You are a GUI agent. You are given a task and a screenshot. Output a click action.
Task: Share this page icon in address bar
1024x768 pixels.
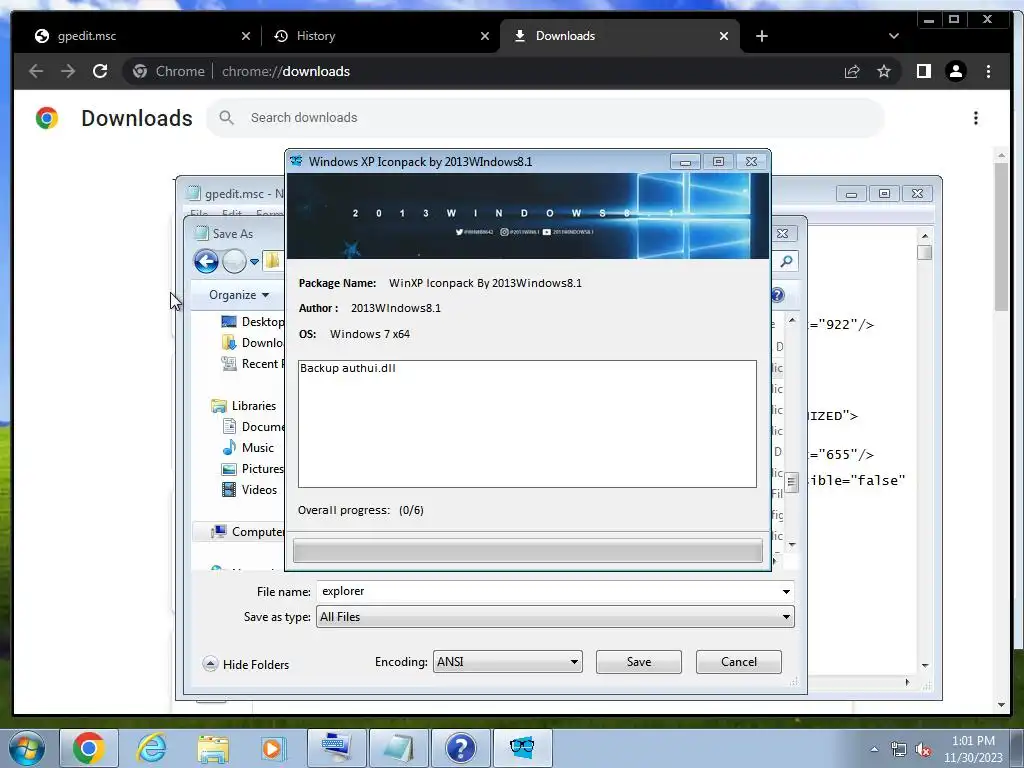(x=852, y=71)
